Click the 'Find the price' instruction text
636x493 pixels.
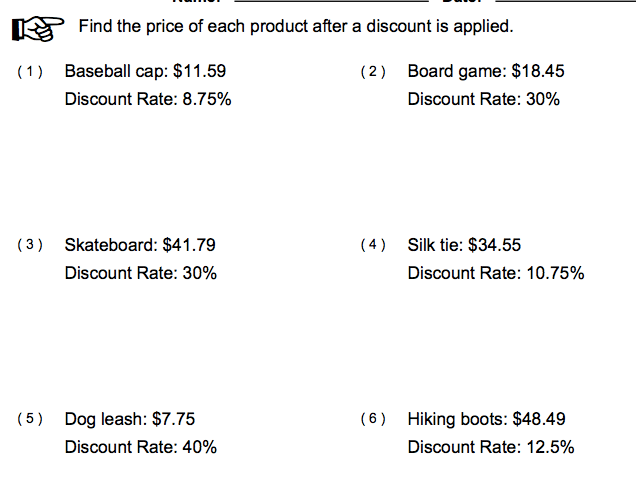tap(295, 26)
